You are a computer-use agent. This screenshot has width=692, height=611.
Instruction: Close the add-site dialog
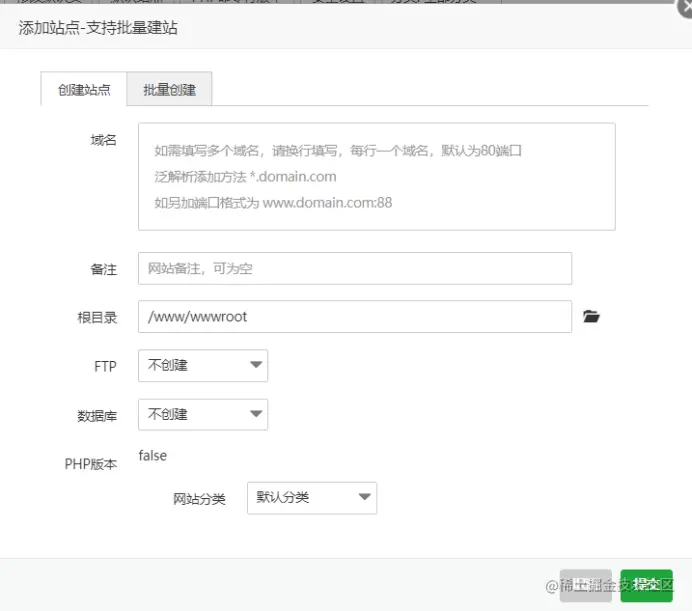[685, 9]
